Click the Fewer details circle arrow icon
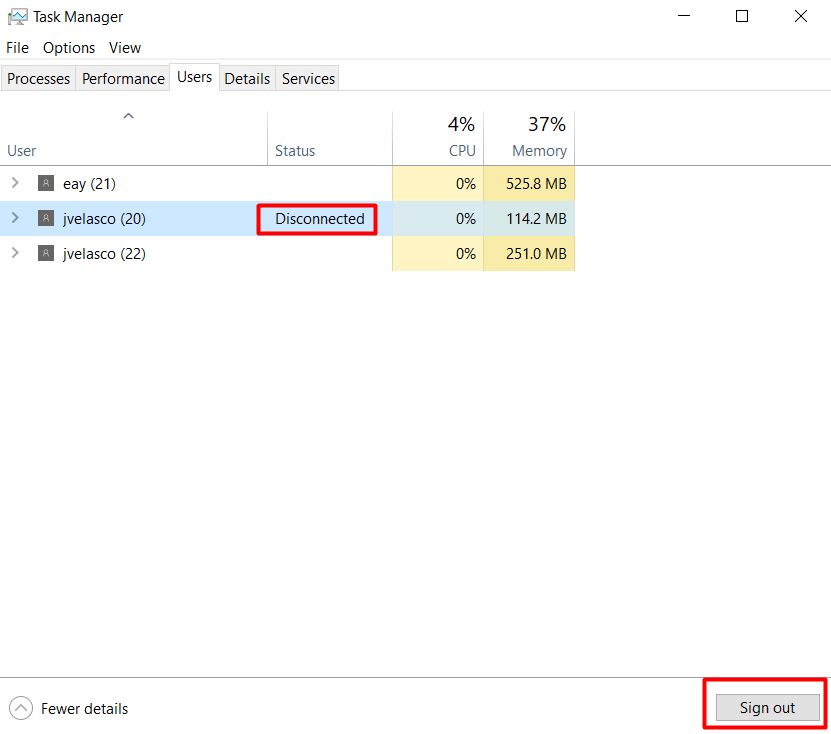831x734 pixels. 21,708
